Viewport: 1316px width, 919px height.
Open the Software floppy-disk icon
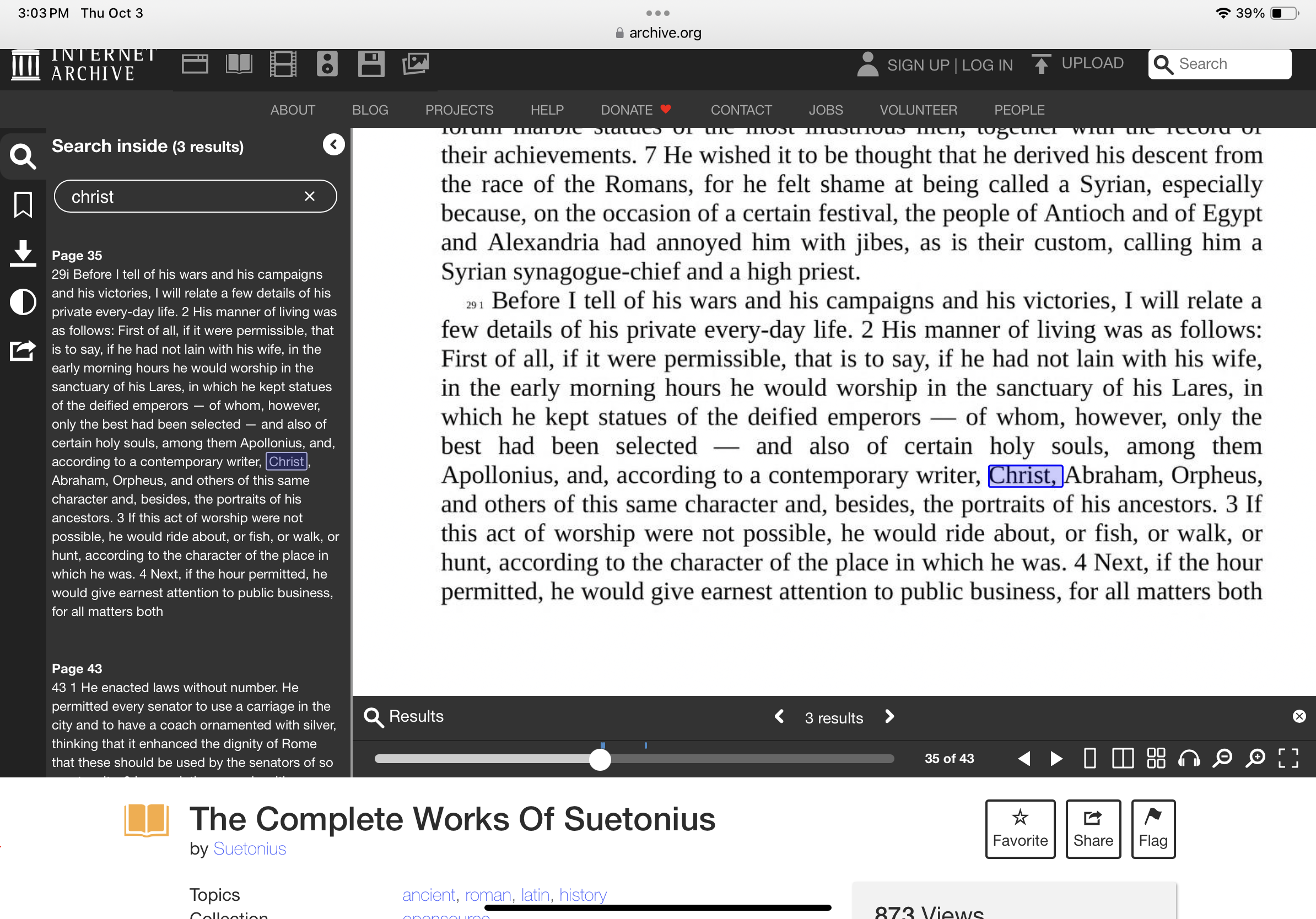pos(371,63)
